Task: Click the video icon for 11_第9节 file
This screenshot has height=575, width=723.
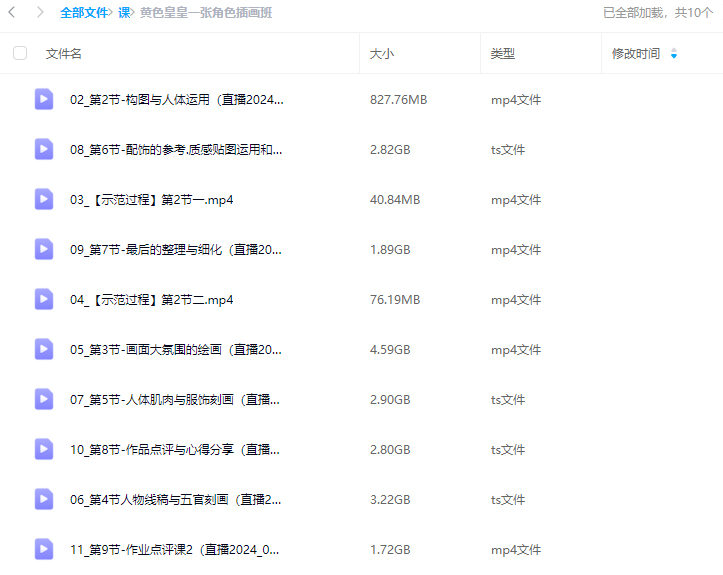Action: [x=44, y=549]
